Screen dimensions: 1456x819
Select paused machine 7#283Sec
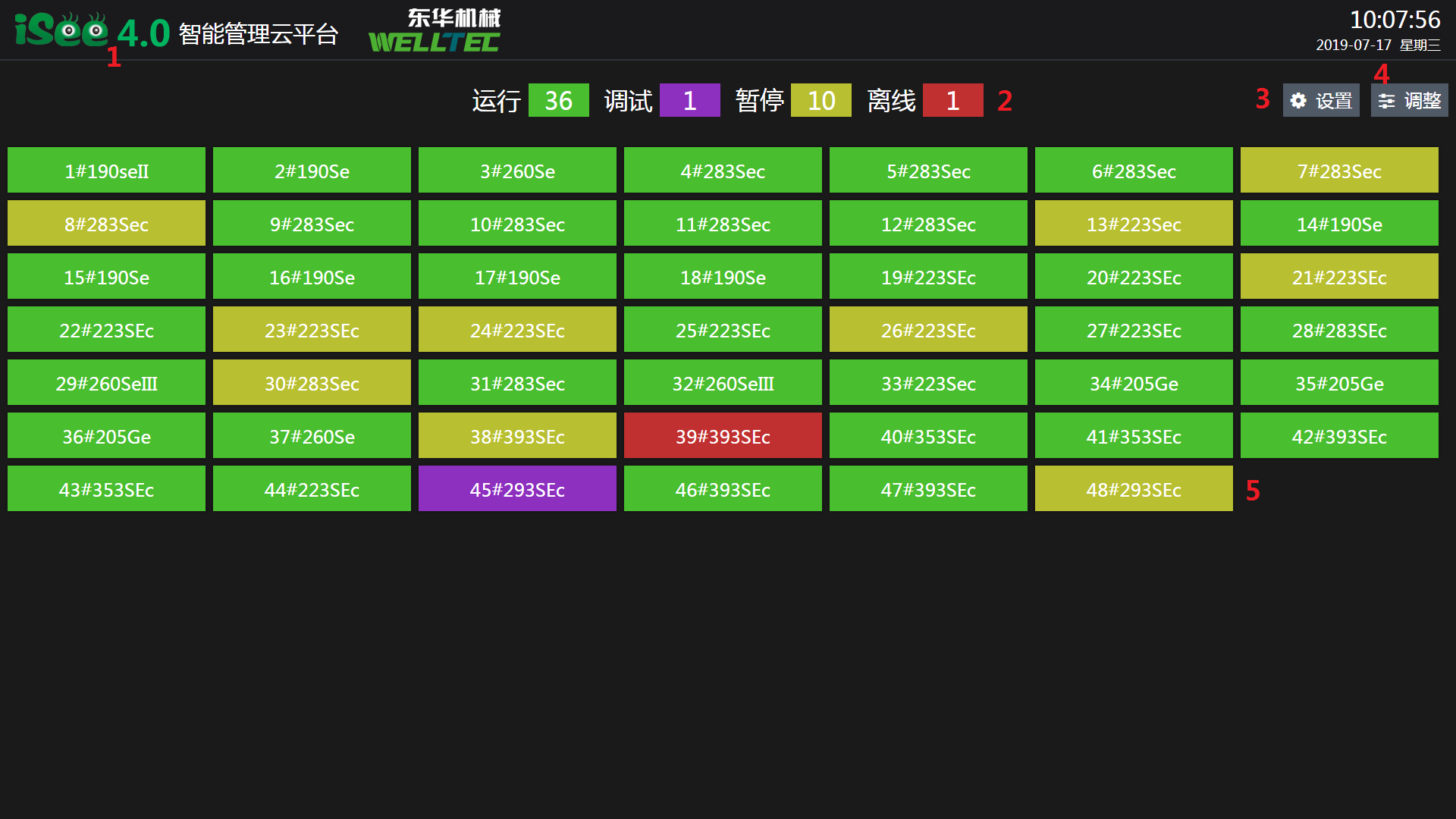click(x=1339, y=171)
